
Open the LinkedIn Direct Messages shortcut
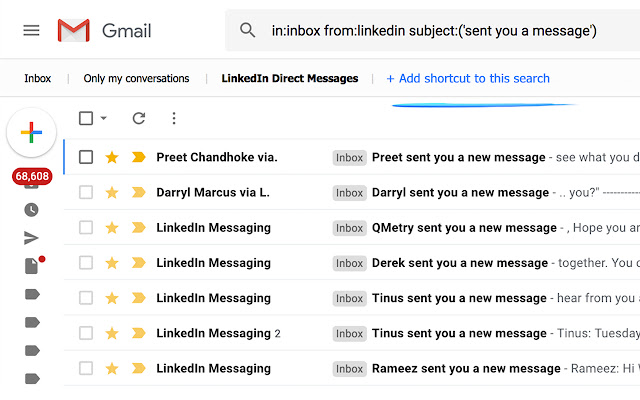(x=290, y=78)
